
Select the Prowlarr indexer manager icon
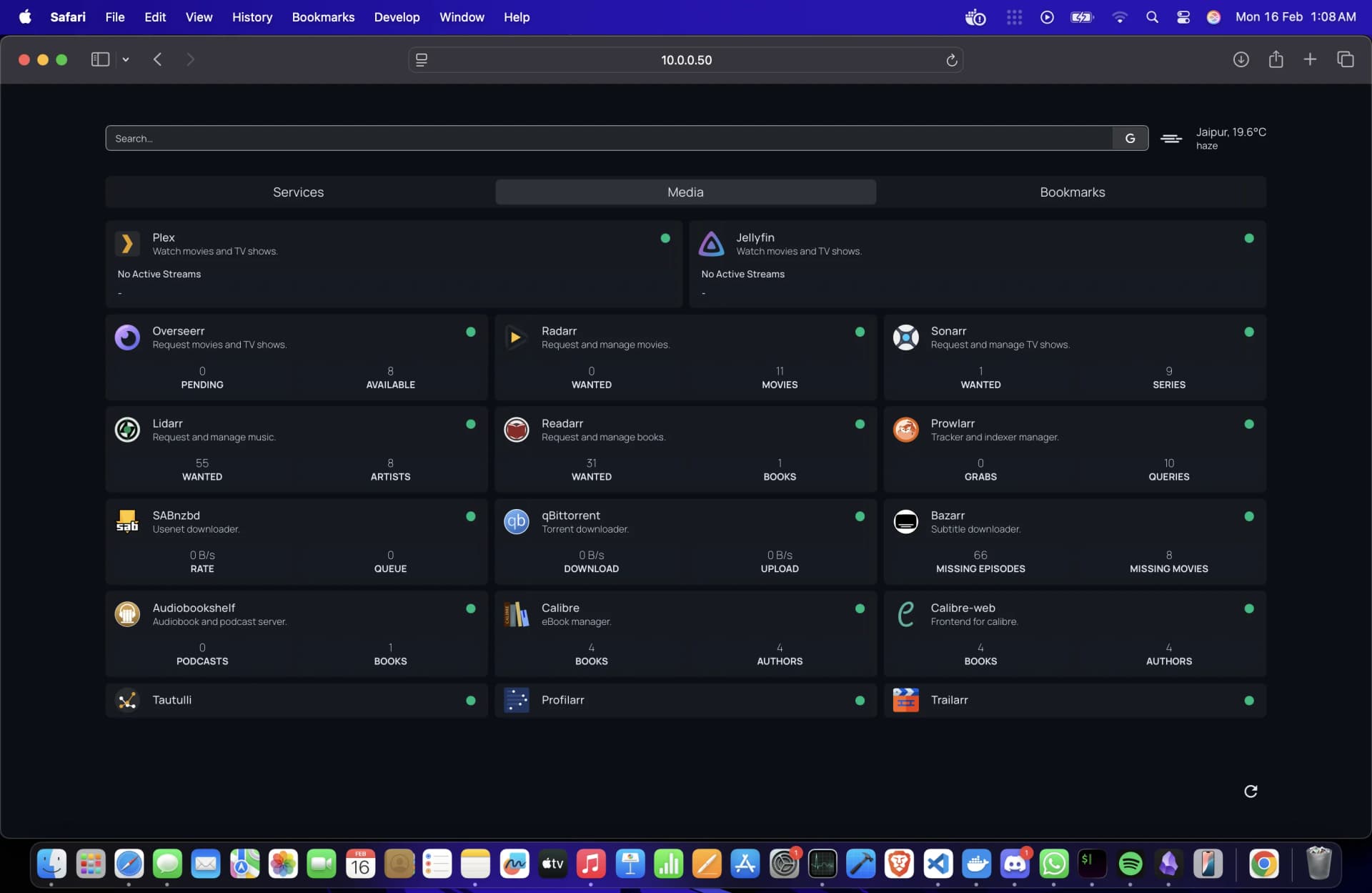905,430
